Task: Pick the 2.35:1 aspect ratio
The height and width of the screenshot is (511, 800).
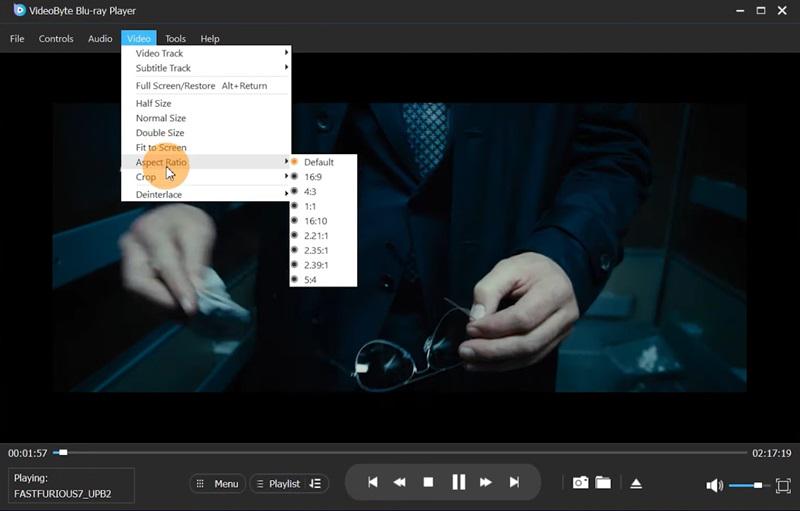Action: point(323,250)
